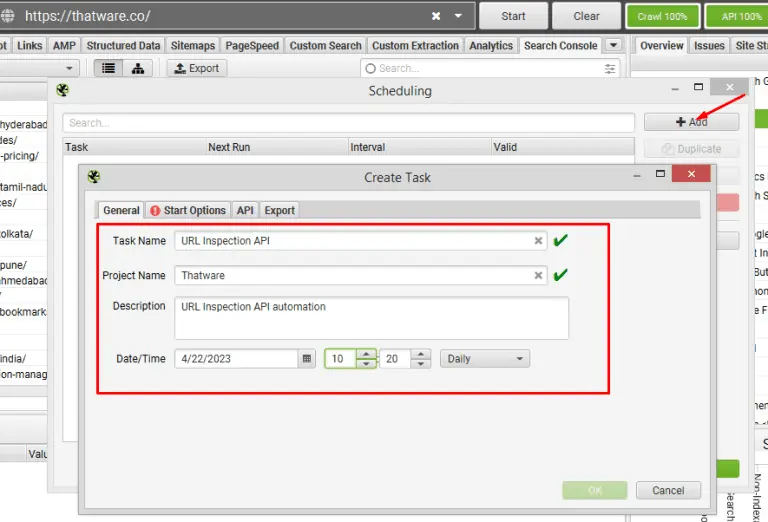Click the date field showing 4/22/2023

coord(236,359)
